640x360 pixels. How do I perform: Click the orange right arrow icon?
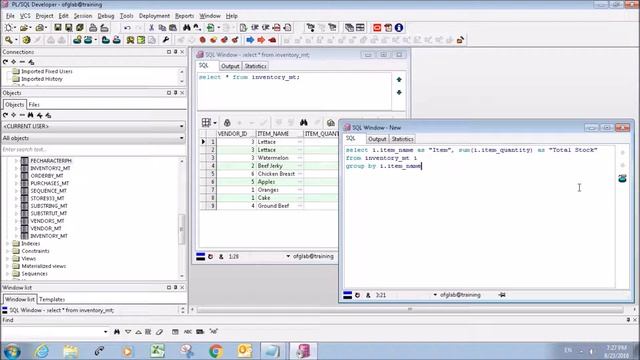click(x=261, y=40)
